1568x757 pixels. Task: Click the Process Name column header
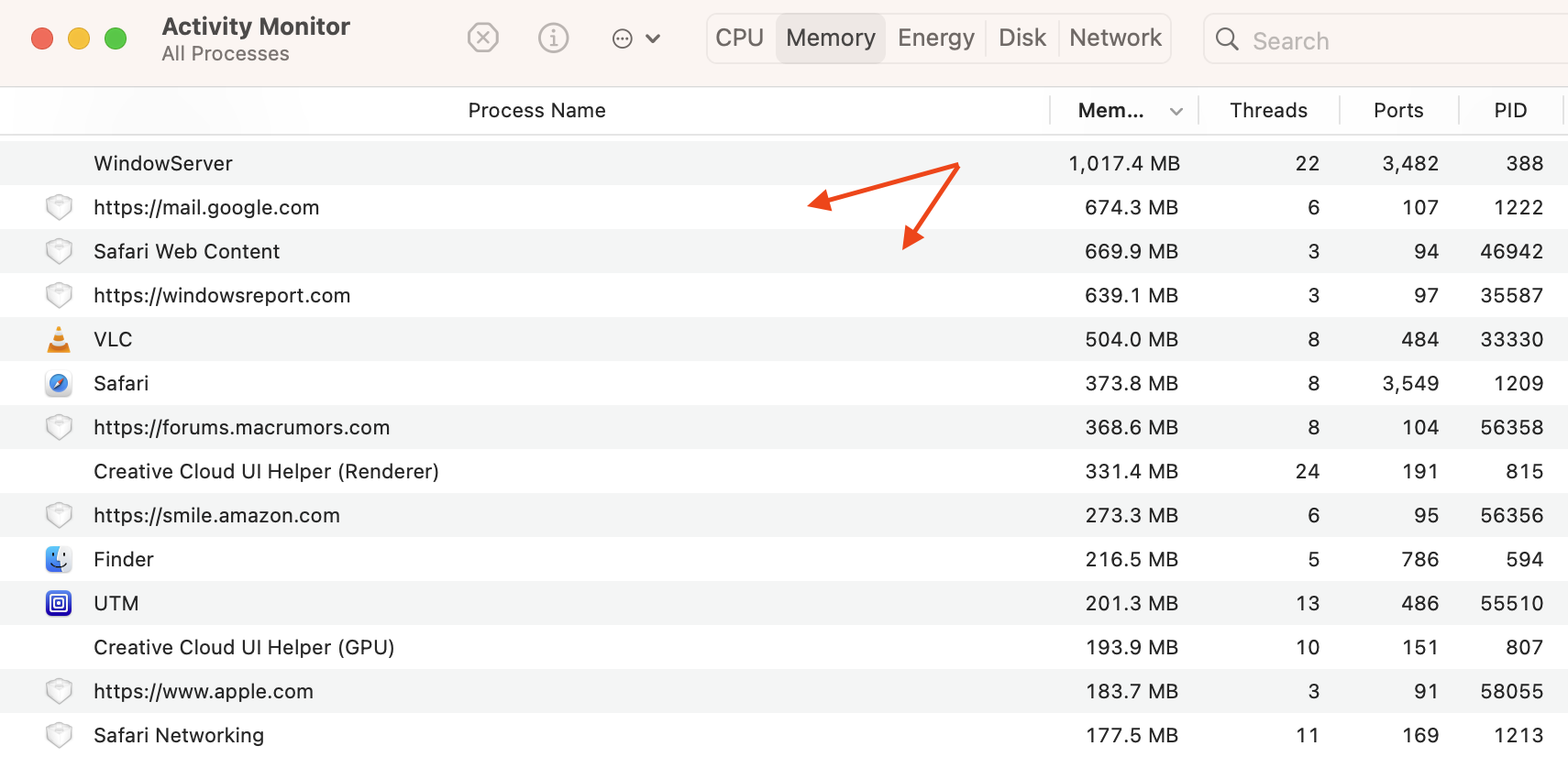pos(536,111)
